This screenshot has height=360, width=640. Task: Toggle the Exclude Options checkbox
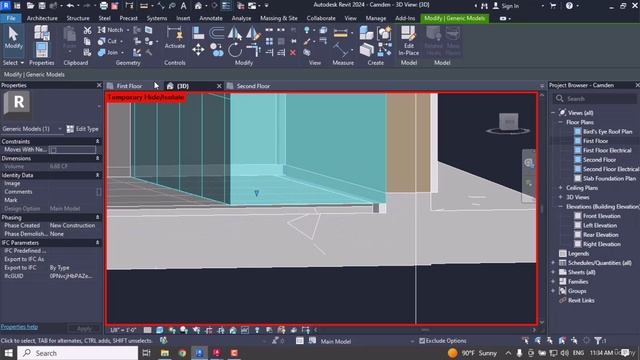[x=422, y=340]
